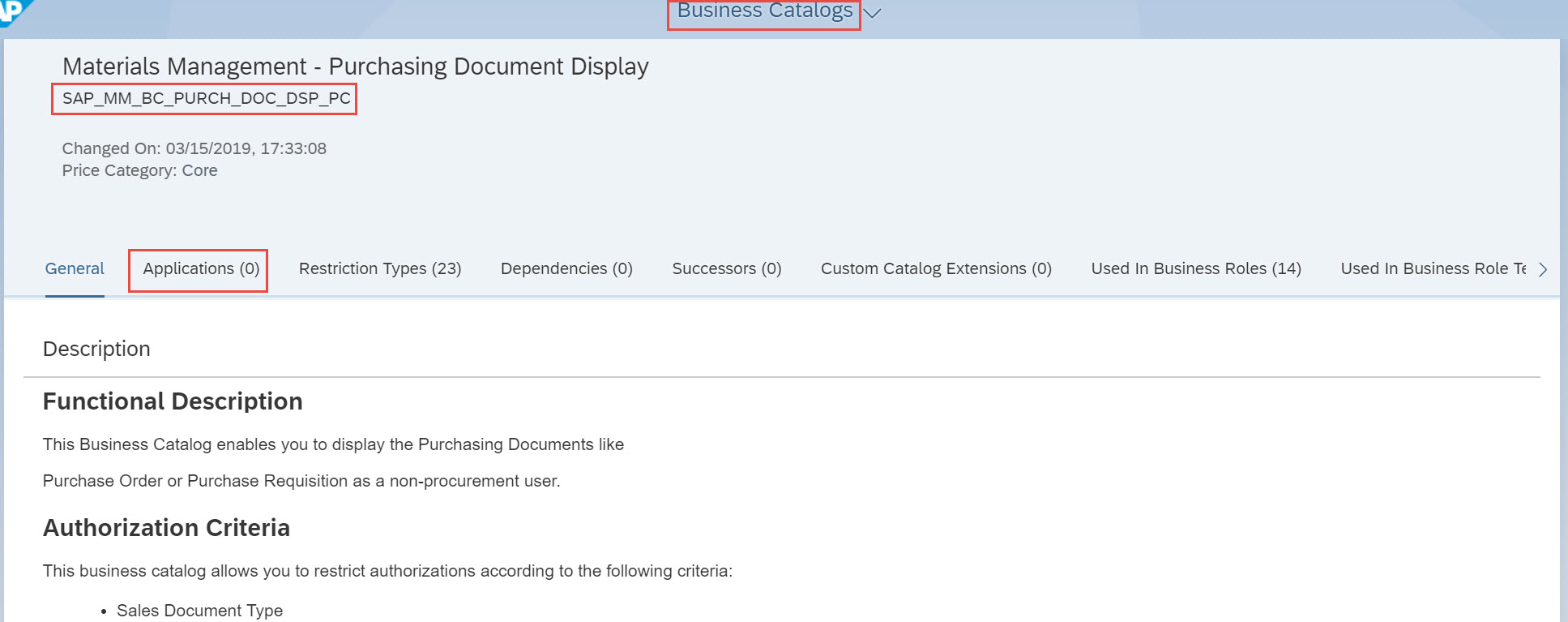Open Used In Business Roles (14) tab
This screenshot has width=1568, height=622.
tap(1196, 268)
